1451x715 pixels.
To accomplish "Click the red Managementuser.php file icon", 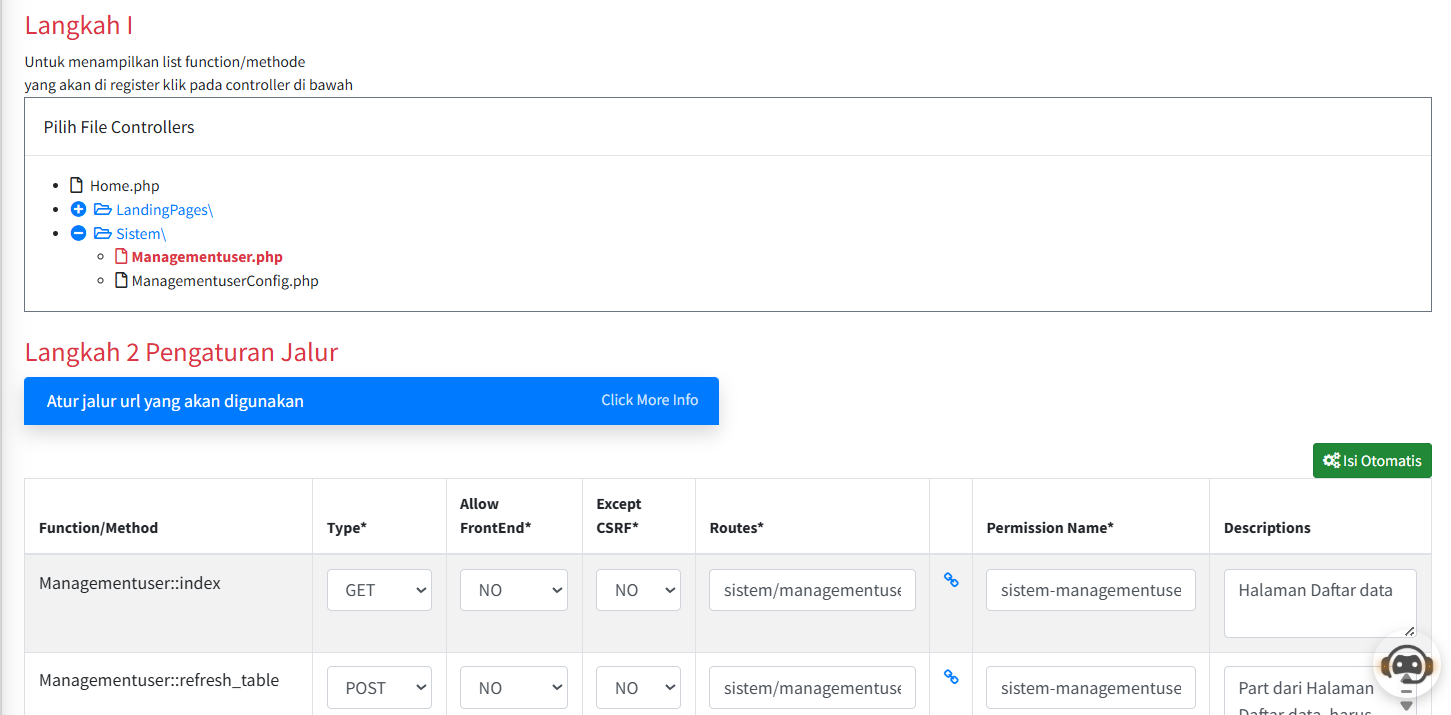I will [x=121, y=257].
